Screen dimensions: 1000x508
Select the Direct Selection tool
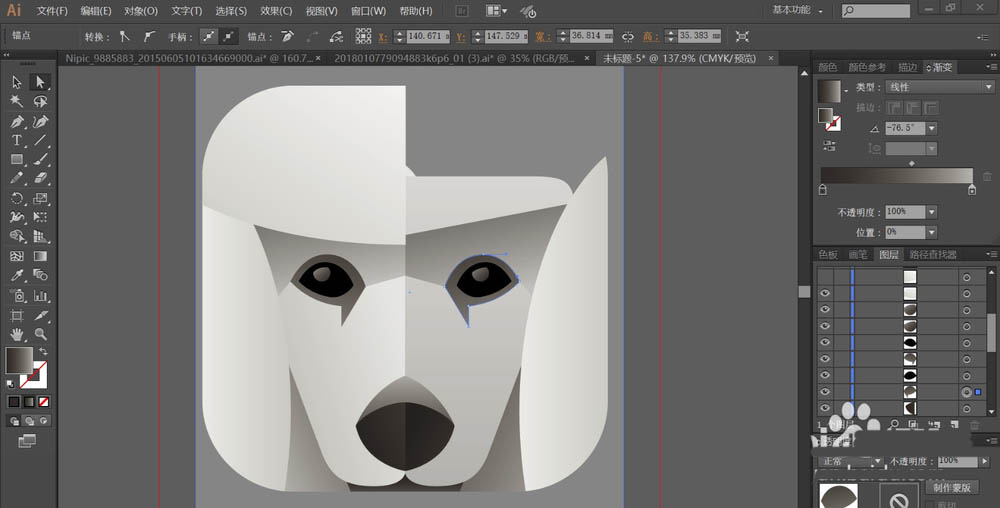[40, 82]
